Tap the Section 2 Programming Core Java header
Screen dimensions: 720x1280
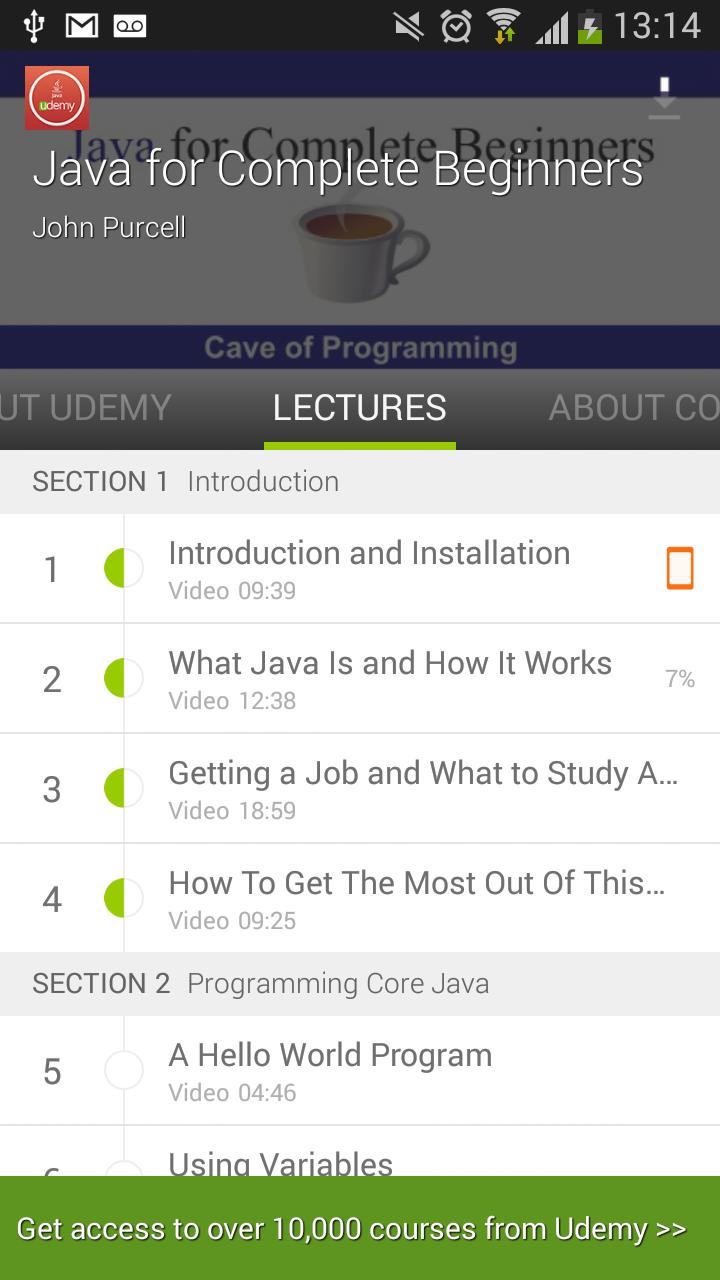pos(360,984)
